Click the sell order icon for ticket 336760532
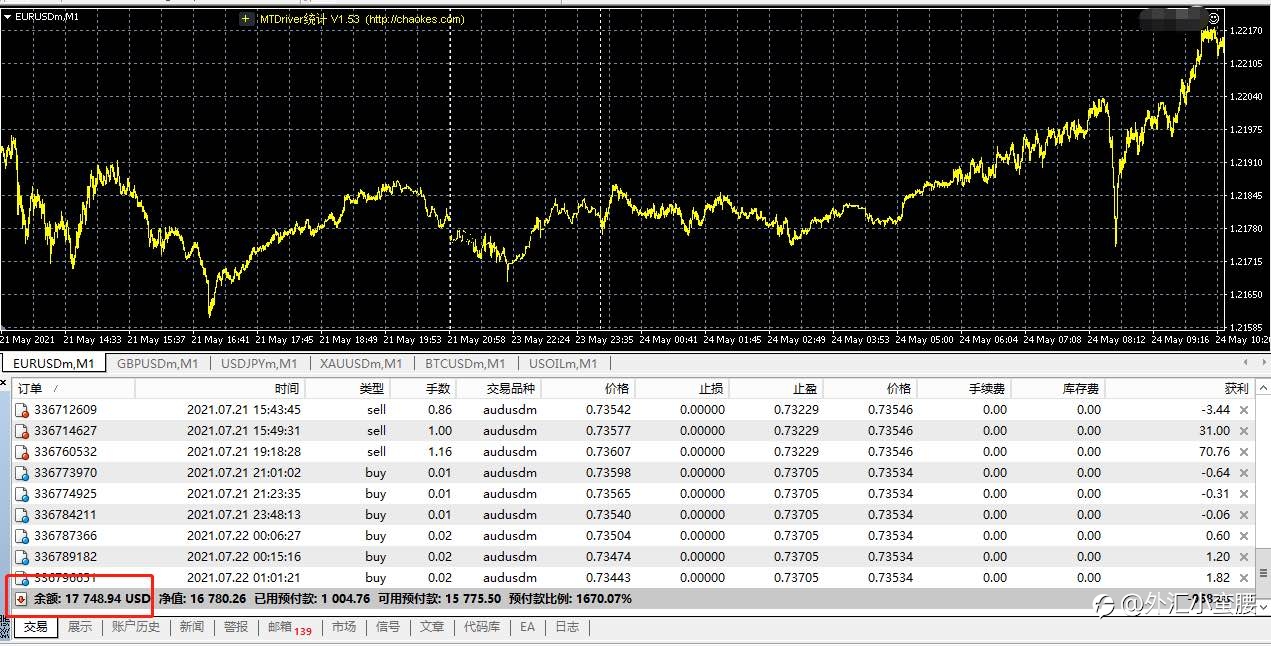Screen dimensions: 1271x646 (x=21, y=452)
